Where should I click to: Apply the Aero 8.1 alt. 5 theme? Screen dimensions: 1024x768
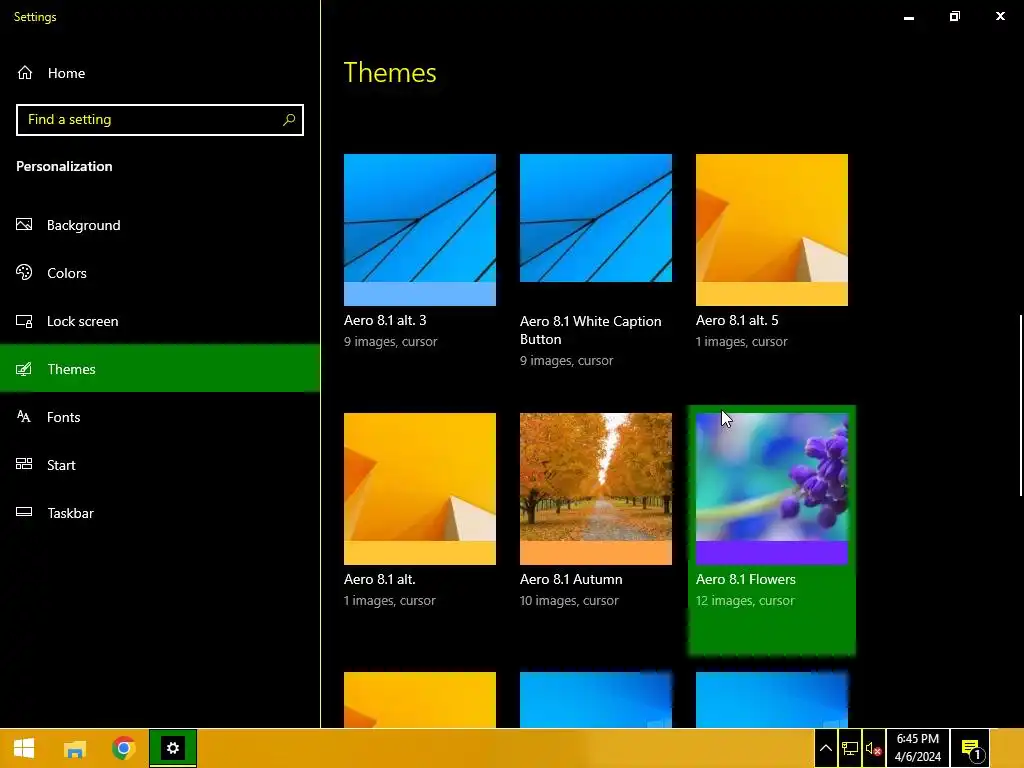pyautogui.click(x=772, y=230)
